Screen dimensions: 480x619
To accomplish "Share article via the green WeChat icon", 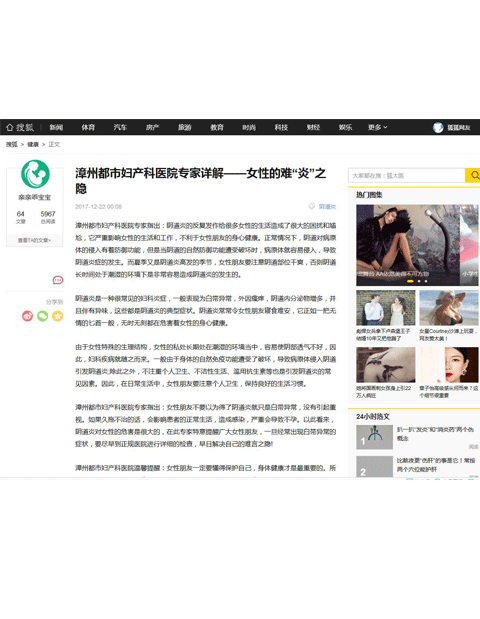I will [x=43, y=316].
